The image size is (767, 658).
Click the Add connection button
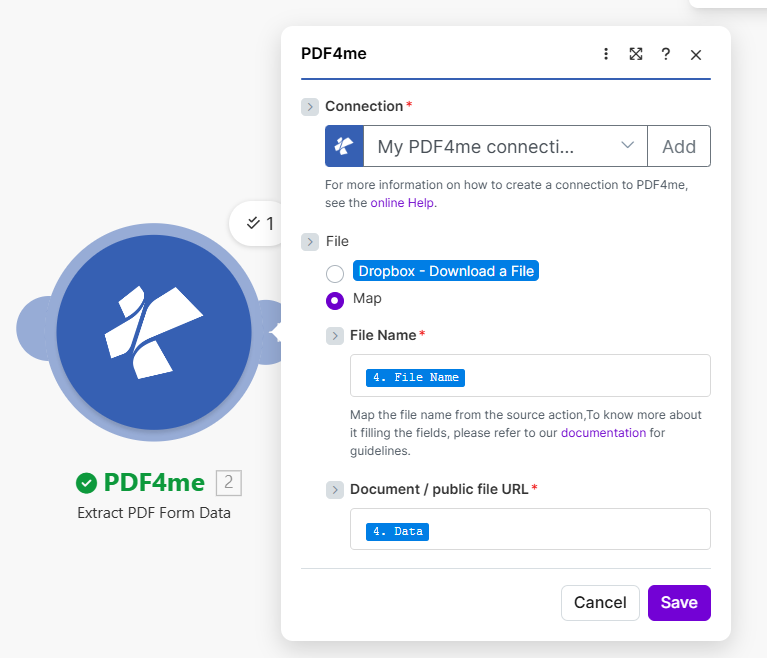tap(679, 146)
